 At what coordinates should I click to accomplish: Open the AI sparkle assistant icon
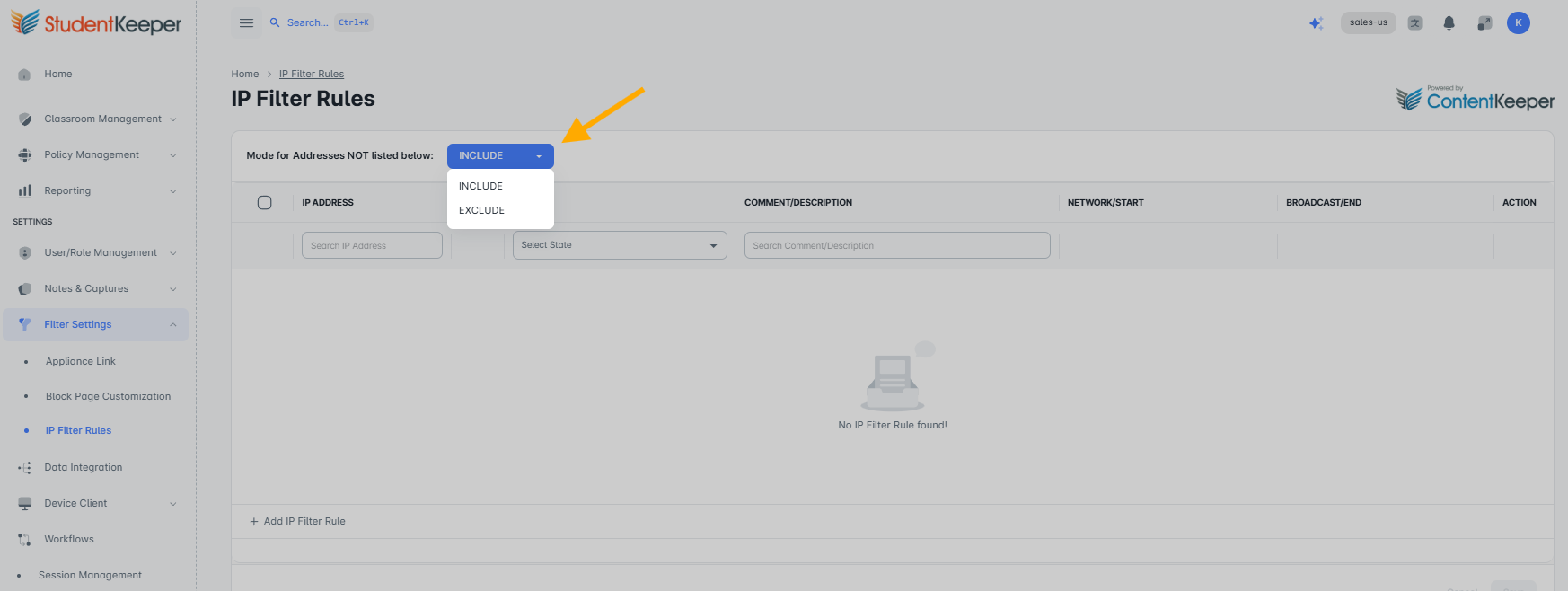tap(1316, 23)
